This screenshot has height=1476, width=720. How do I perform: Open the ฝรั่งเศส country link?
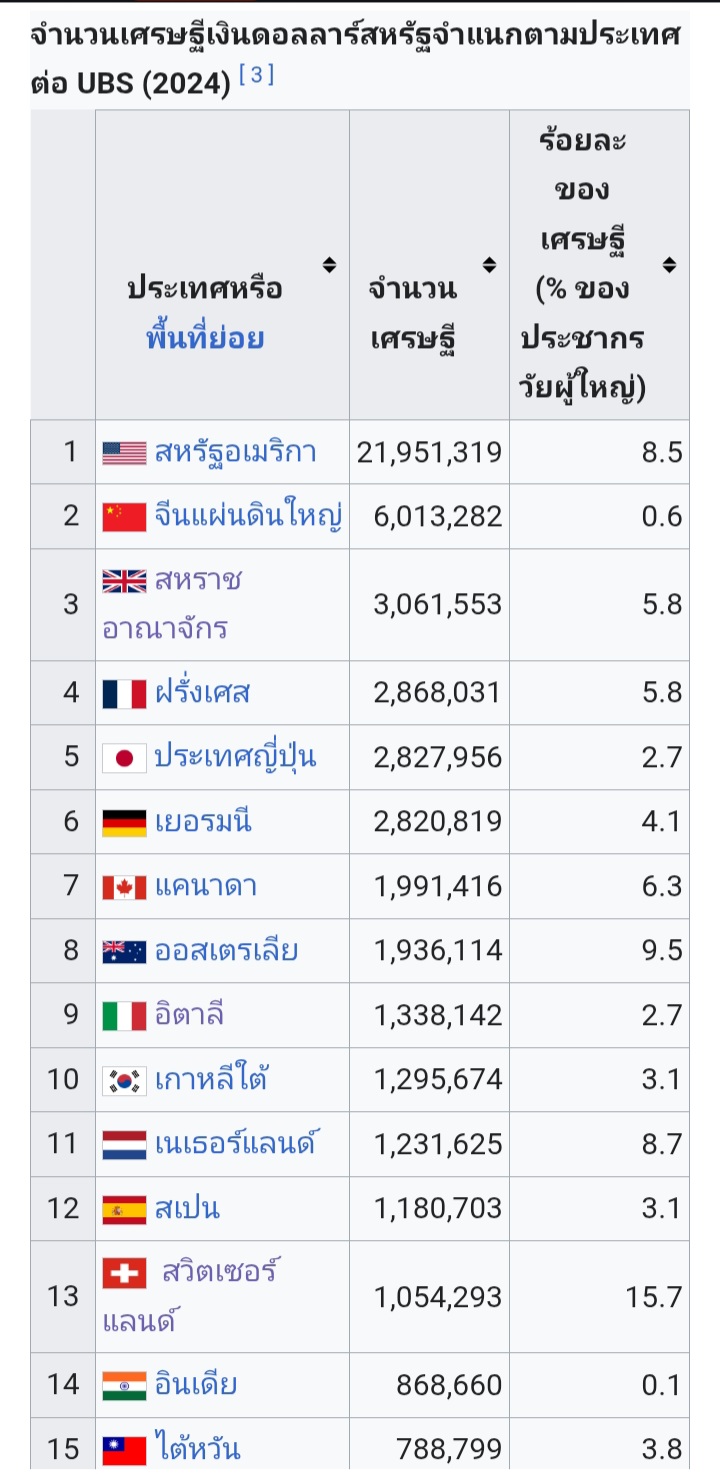click(202, 692)
